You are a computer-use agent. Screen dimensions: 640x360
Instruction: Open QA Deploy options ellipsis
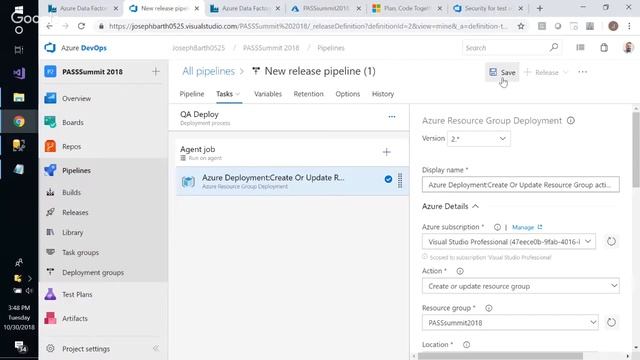click(392, 117)
